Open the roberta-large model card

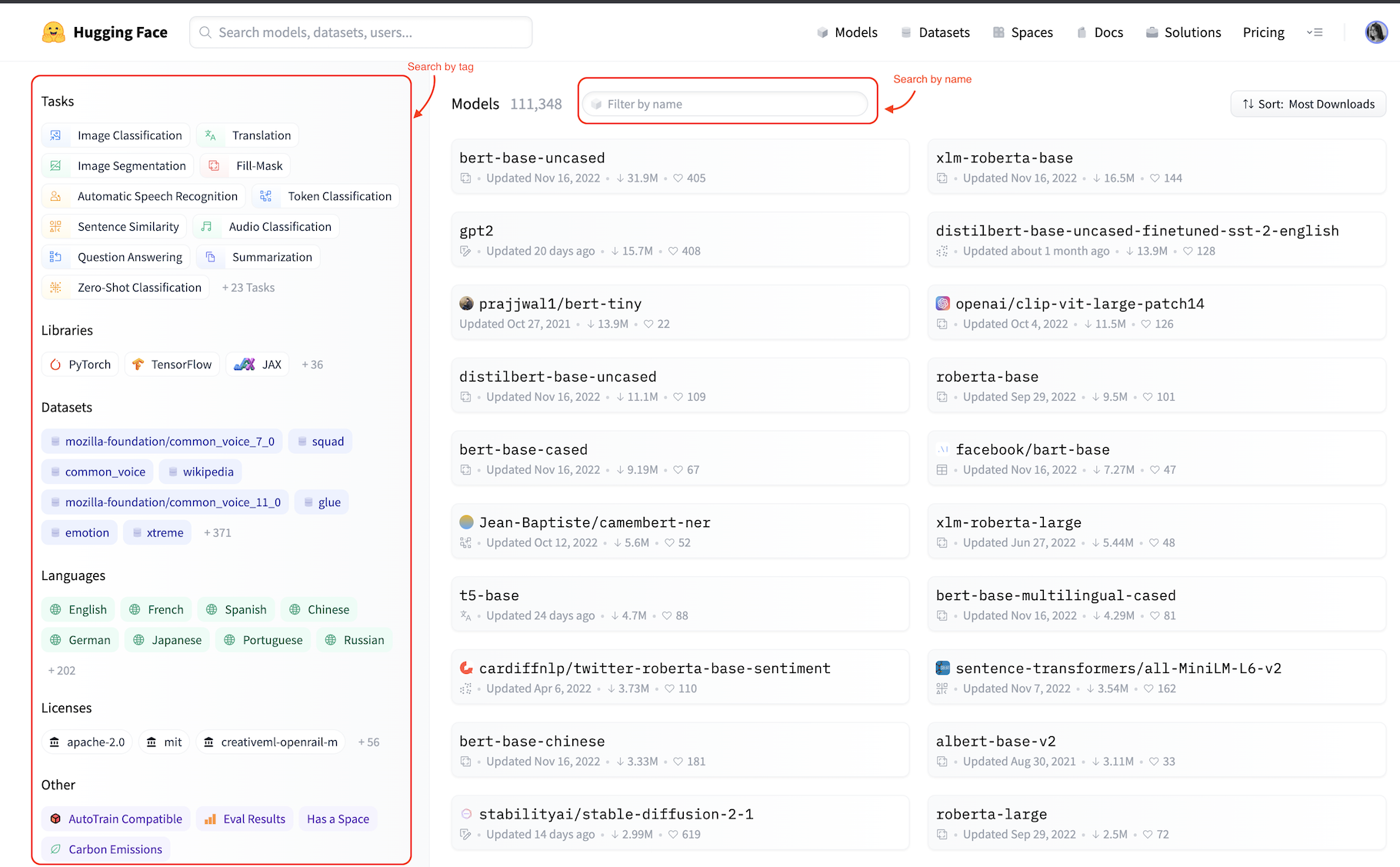[1157, 822]
